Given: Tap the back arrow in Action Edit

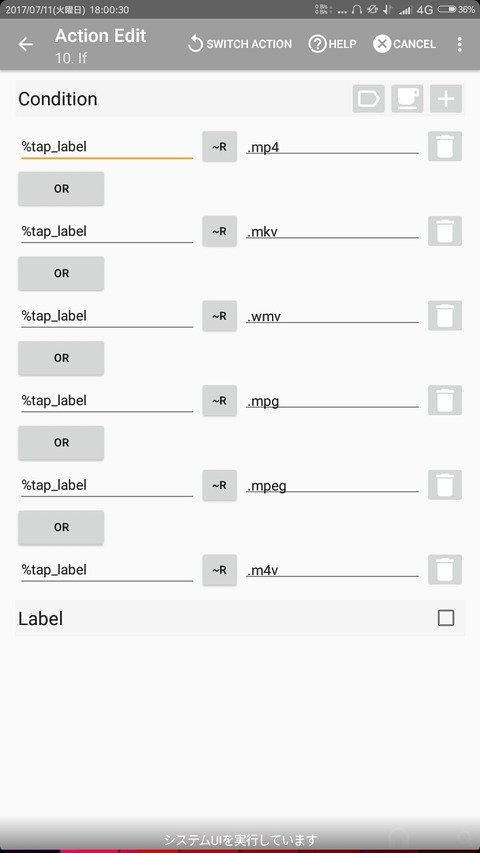Looking at the screenshot, I should pyautogui.click(x=26, y=45).
